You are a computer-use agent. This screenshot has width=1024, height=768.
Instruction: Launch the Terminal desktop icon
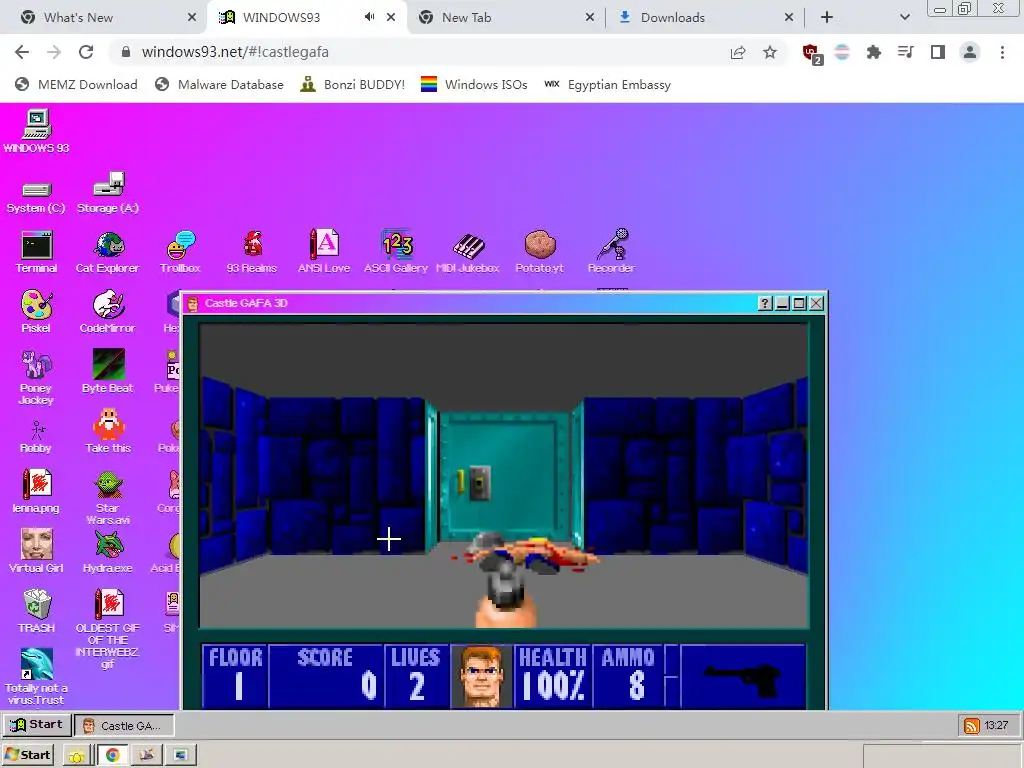pos(37,252)
